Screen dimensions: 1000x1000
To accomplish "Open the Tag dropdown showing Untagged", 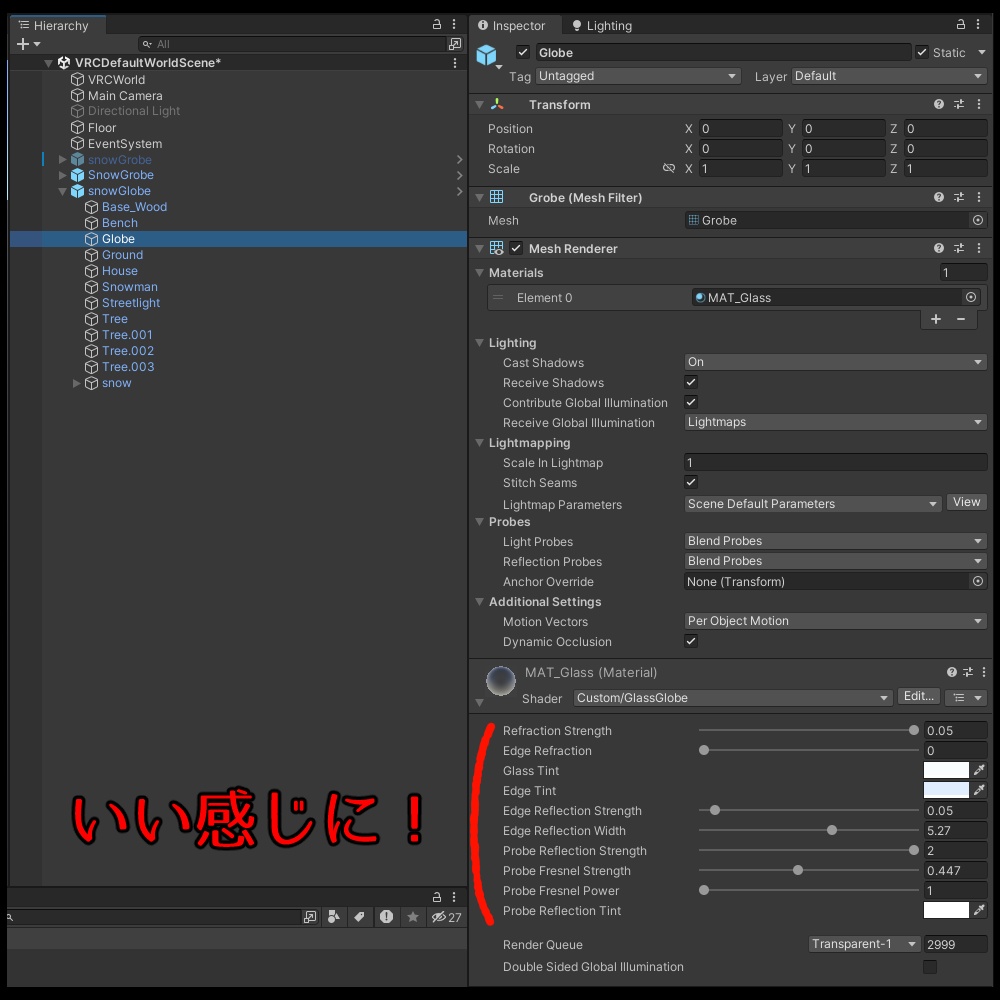I will pos(638,76).
